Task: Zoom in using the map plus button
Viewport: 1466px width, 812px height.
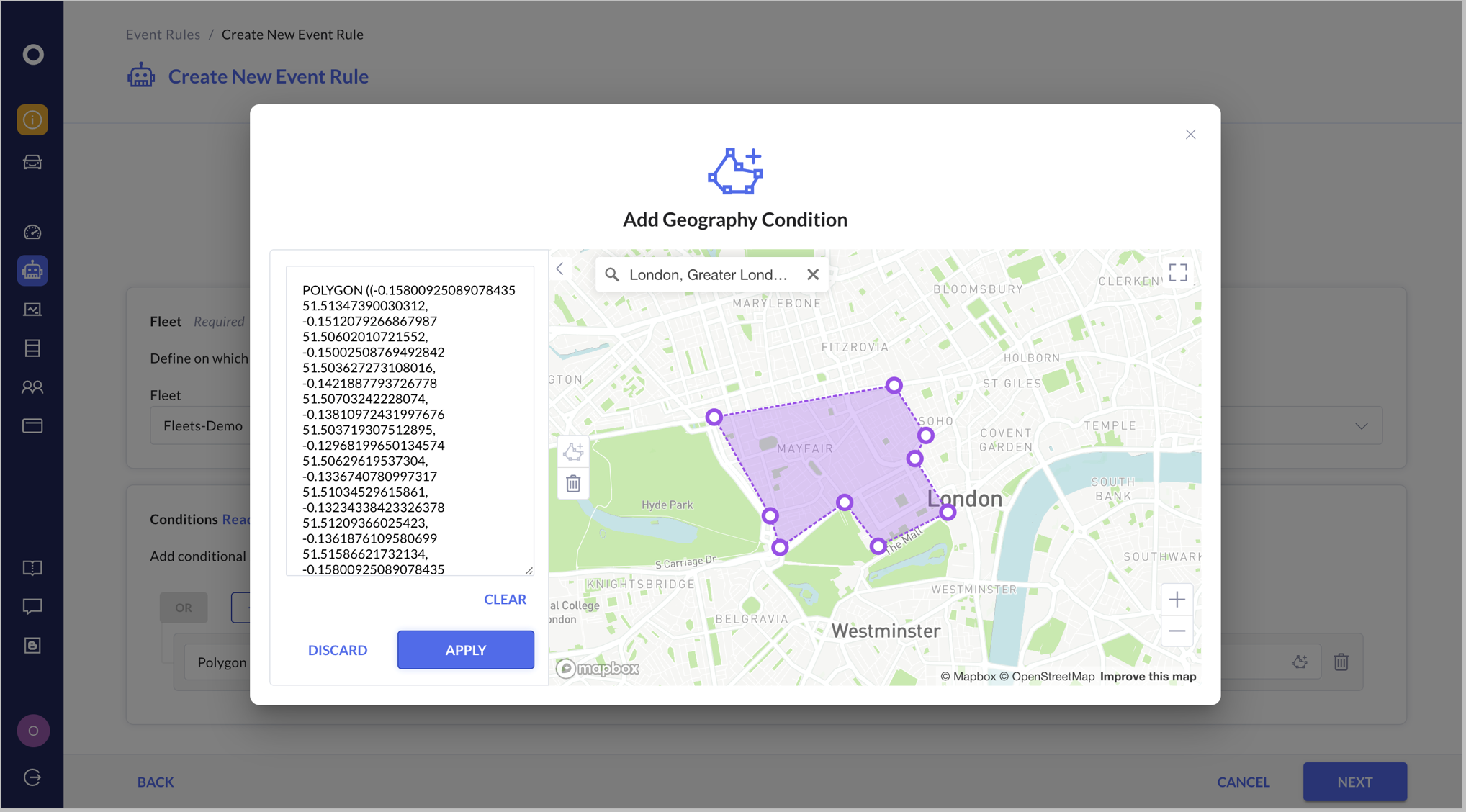Action: tap(1177, 600)
